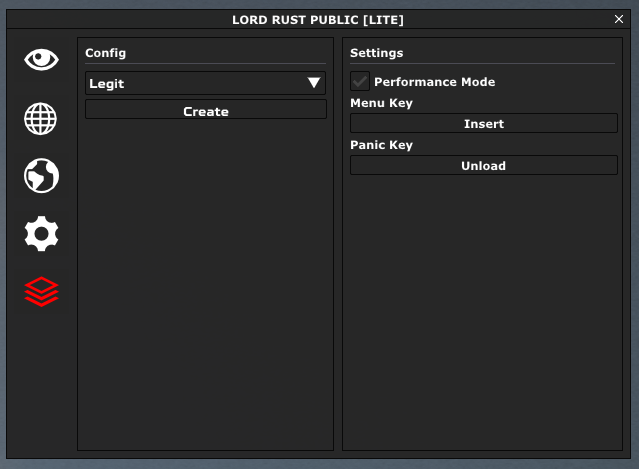Select the wireframe globe sidebar icon
Screen dimensions: 639x469
click(41, 119)
